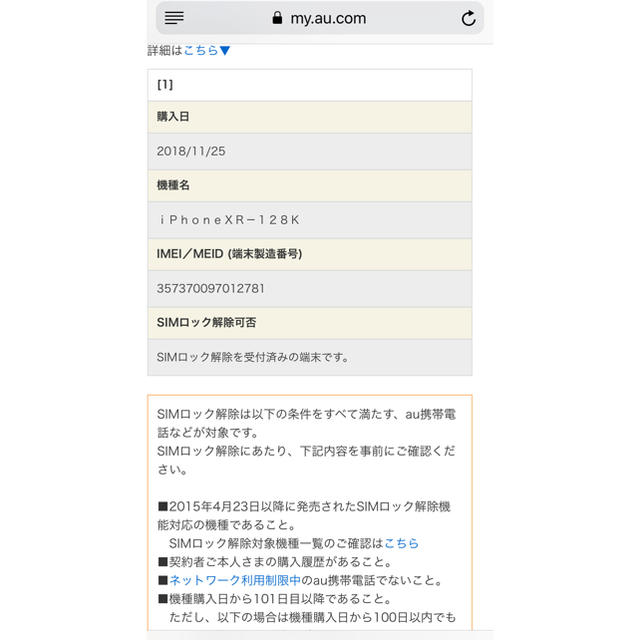This screenshot has height=640, width=640.
Task: Select the [1] entry header
Action: pos(310,85)
